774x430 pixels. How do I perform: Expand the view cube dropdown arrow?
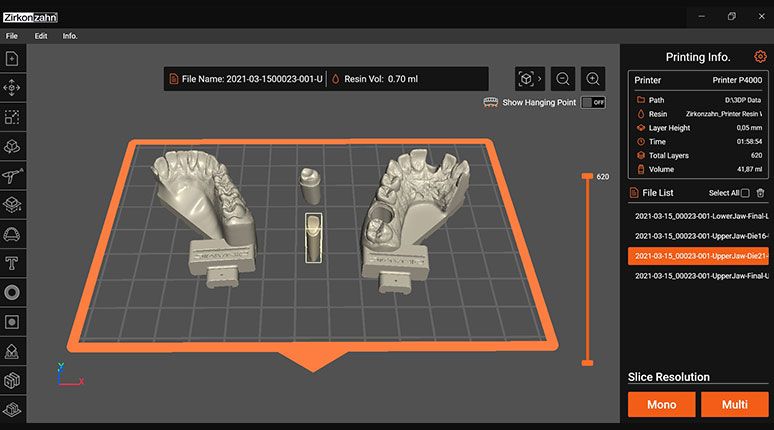point(540,79)
